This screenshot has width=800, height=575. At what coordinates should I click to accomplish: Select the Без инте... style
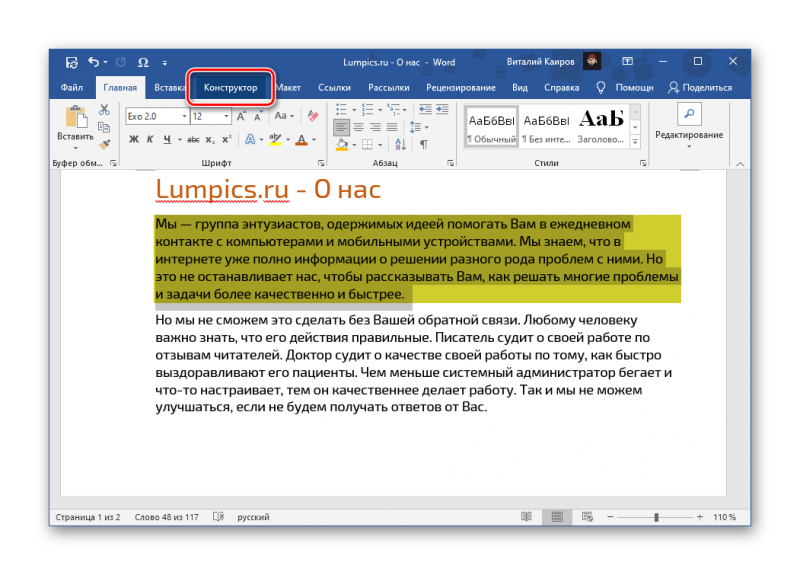click(x=546, y=127)
